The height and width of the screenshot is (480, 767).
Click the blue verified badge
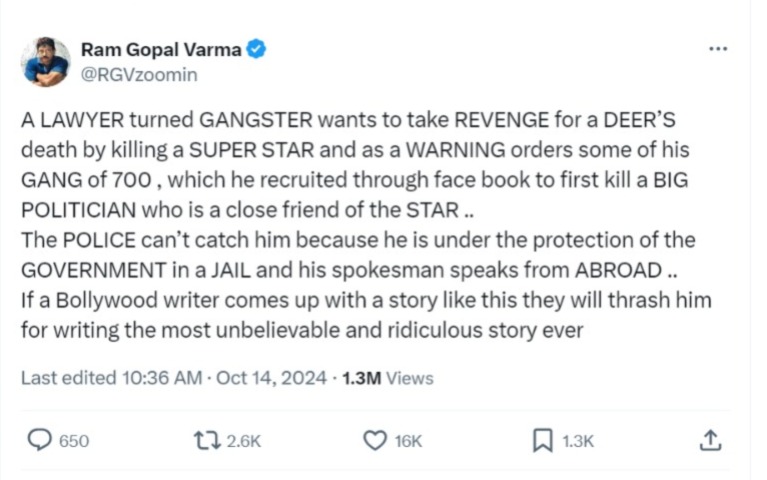pyautogui.click(x=257, y=49)
